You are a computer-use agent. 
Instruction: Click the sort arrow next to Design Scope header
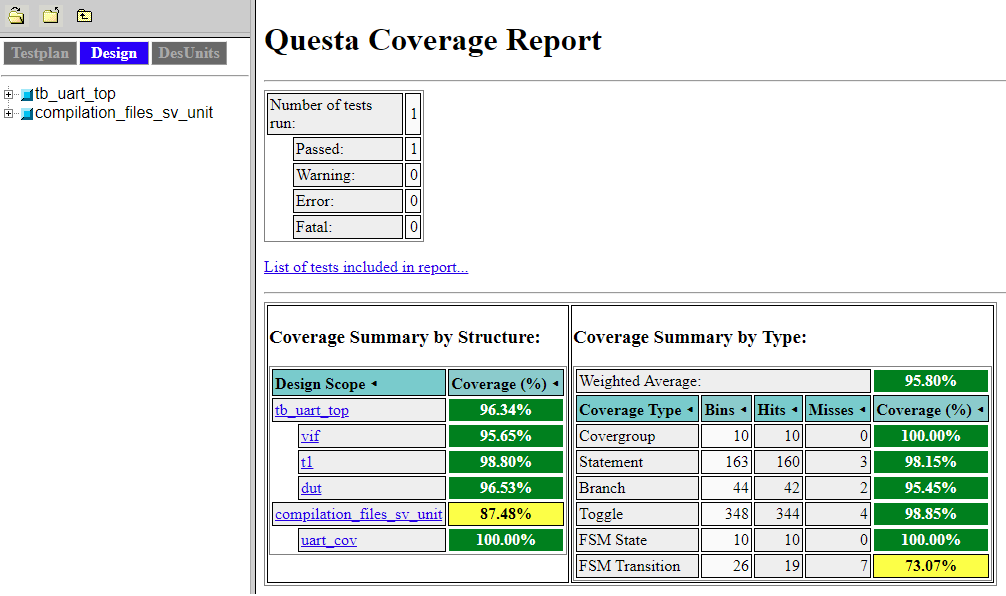374,384
